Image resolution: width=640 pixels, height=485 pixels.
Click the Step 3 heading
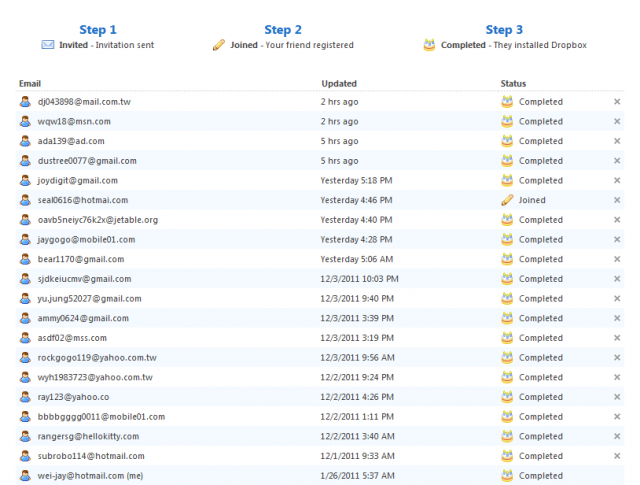pos(504,30)
